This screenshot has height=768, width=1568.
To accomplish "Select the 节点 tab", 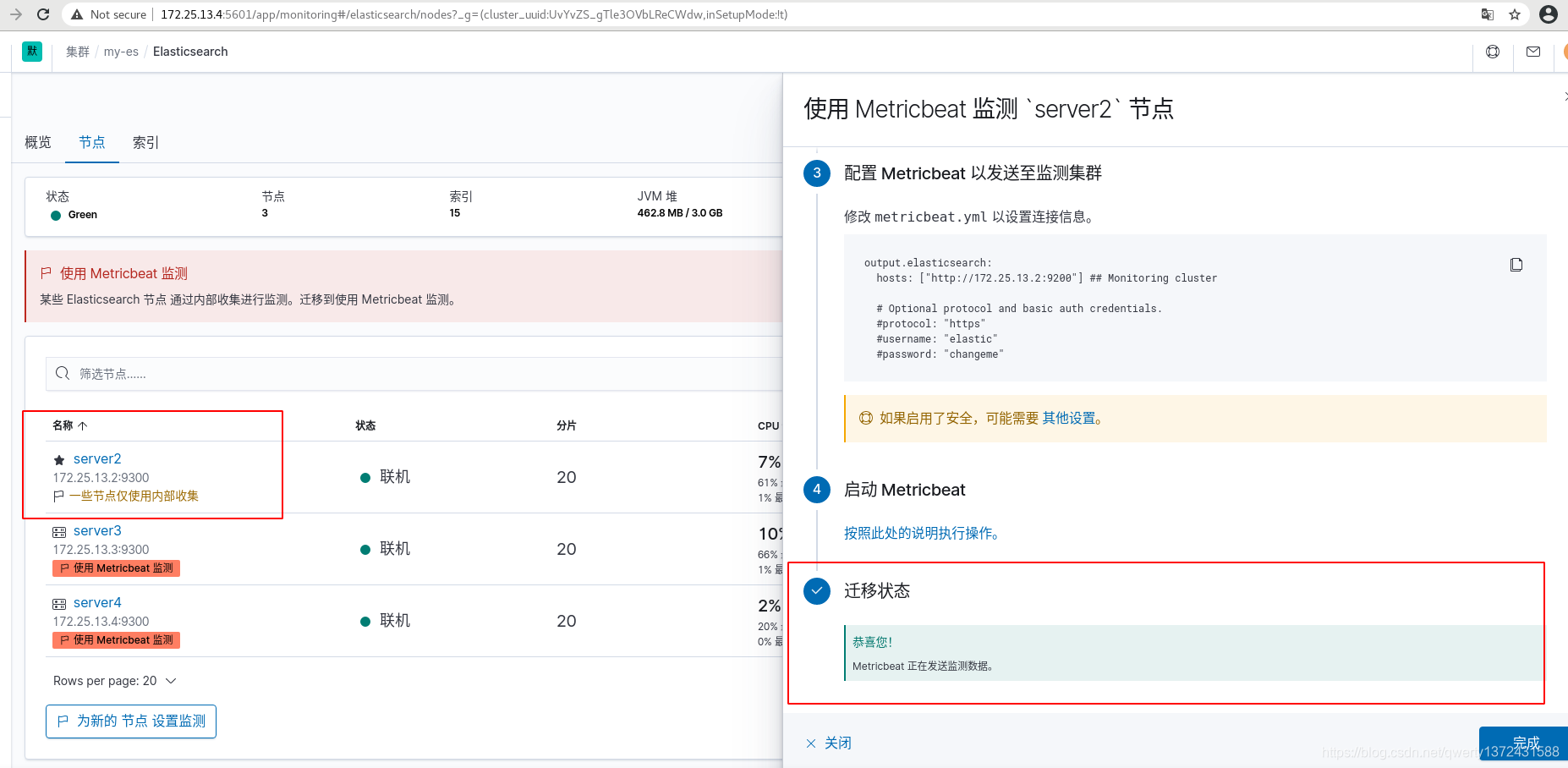I will (92, 142).
